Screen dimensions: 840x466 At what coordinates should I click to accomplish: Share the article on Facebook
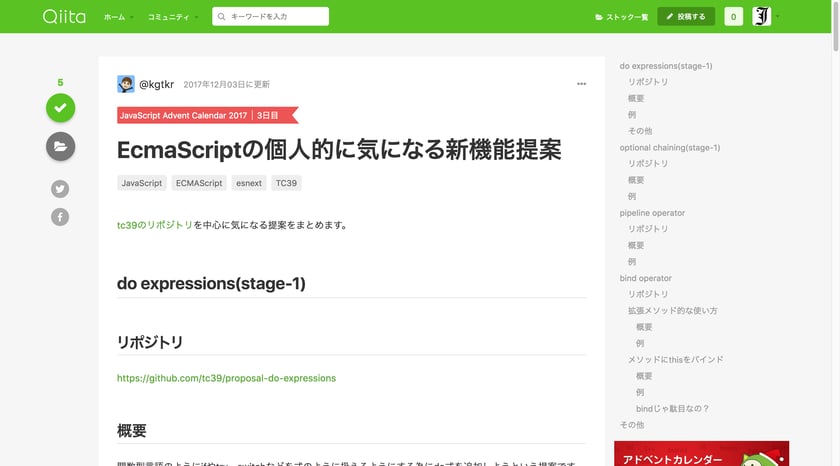click(60, 217)
